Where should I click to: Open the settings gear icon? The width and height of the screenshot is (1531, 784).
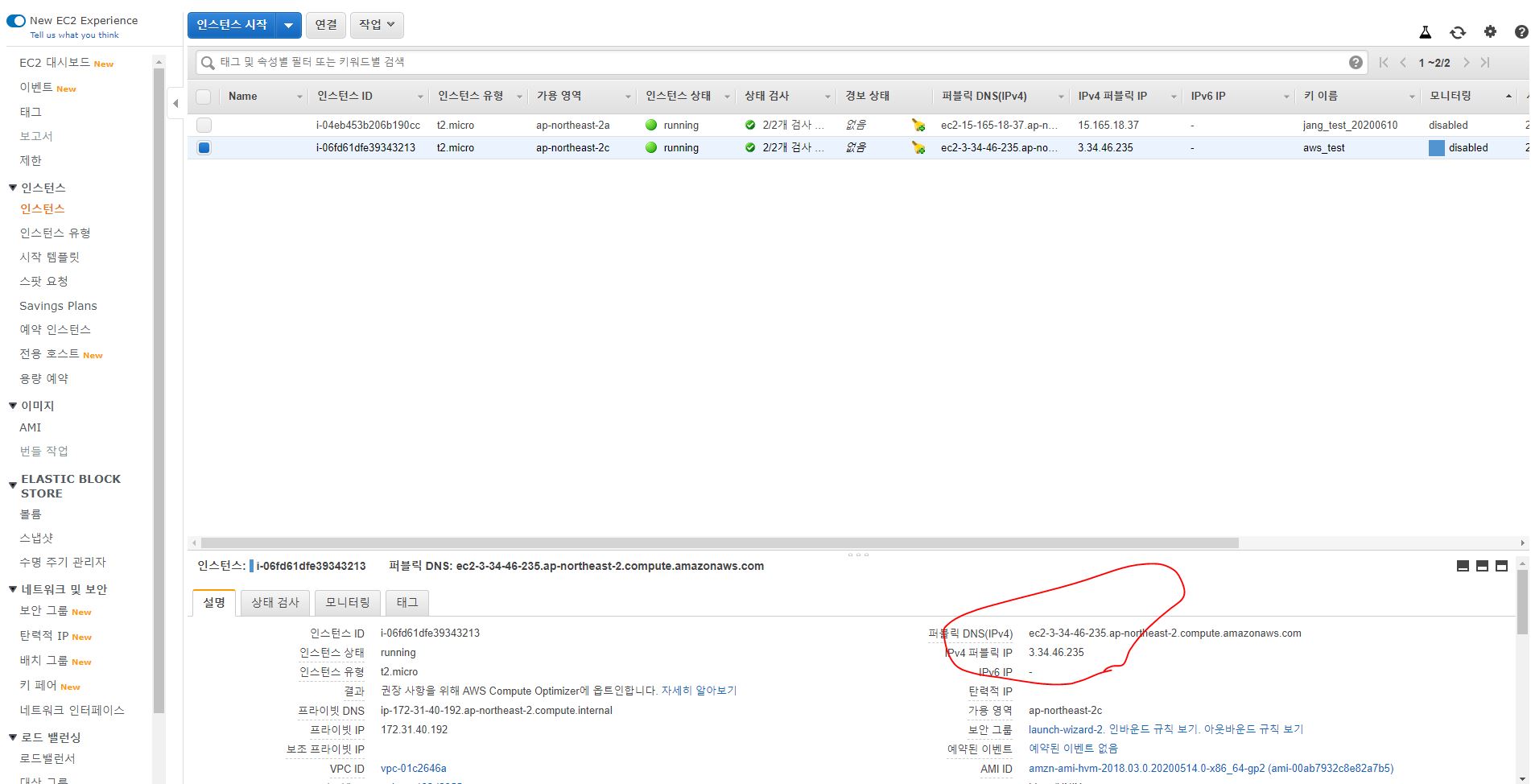(x=1490, y=31)
